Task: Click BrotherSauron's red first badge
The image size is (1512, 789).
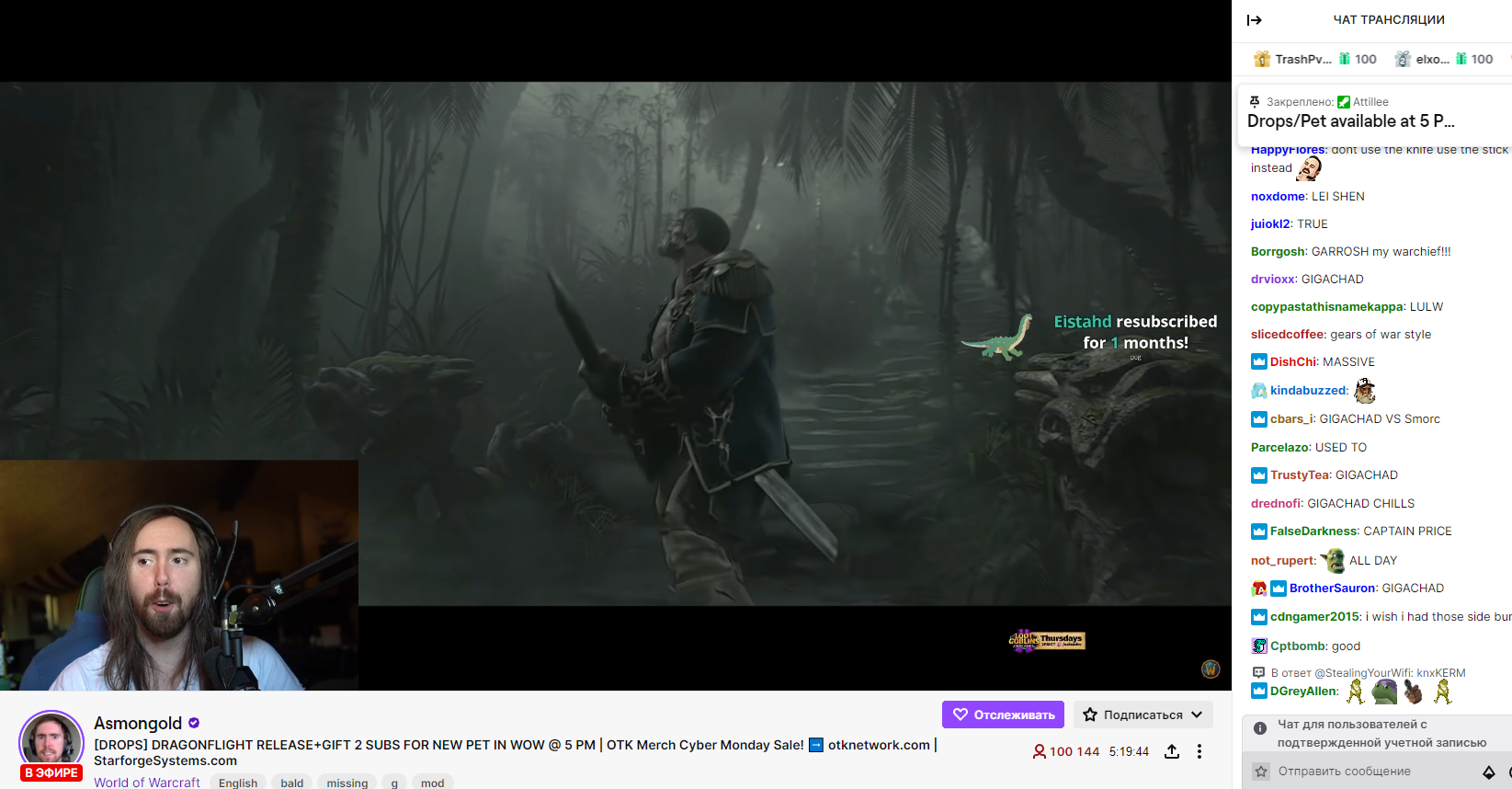Action: point(1259,589)
